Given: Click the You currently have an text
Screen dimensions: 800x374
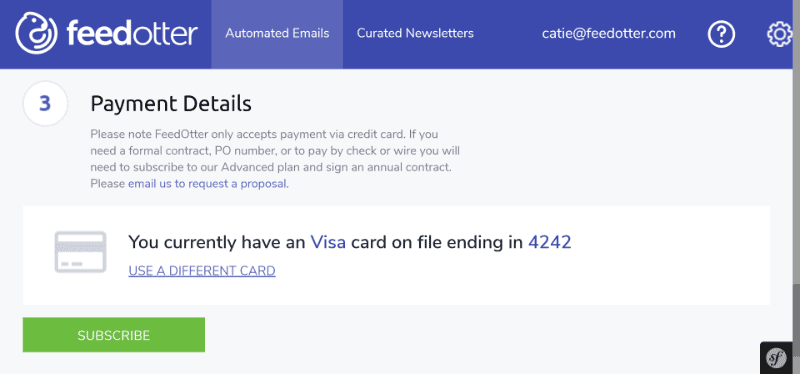Looking at the screenshot, I should coord(217,242).
